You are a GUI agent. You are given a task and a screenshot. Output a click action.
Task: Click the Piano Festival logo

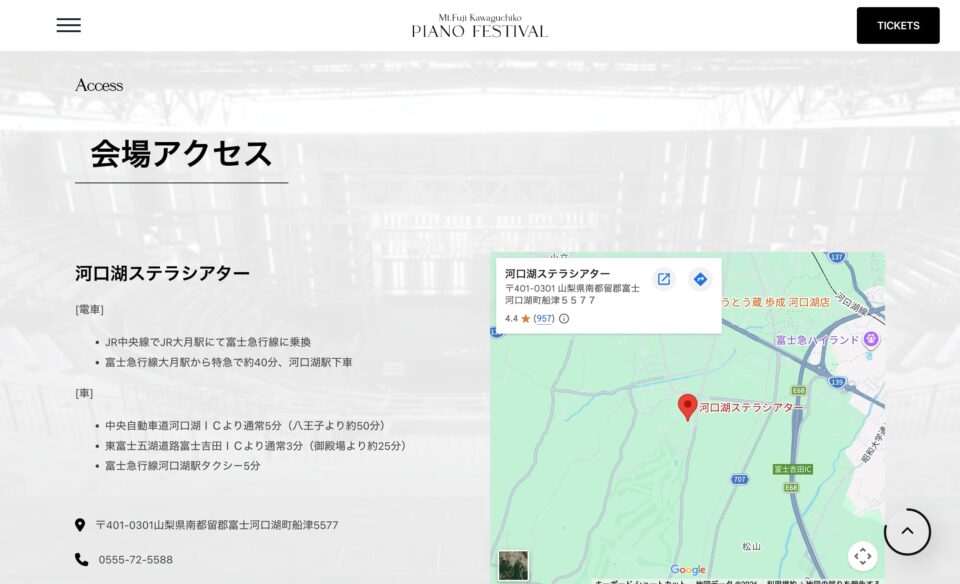click(x=479, y=26)
